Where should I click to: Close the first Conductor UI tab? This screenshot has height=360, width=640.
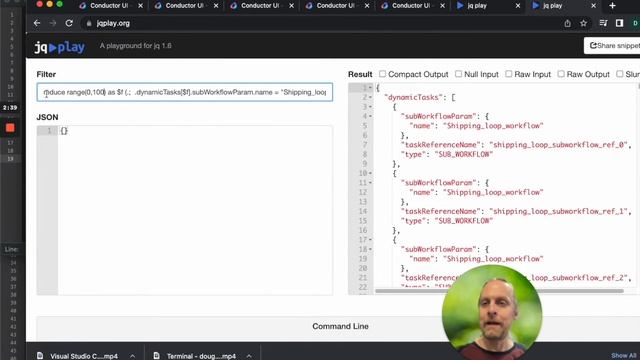coord(140,6)
